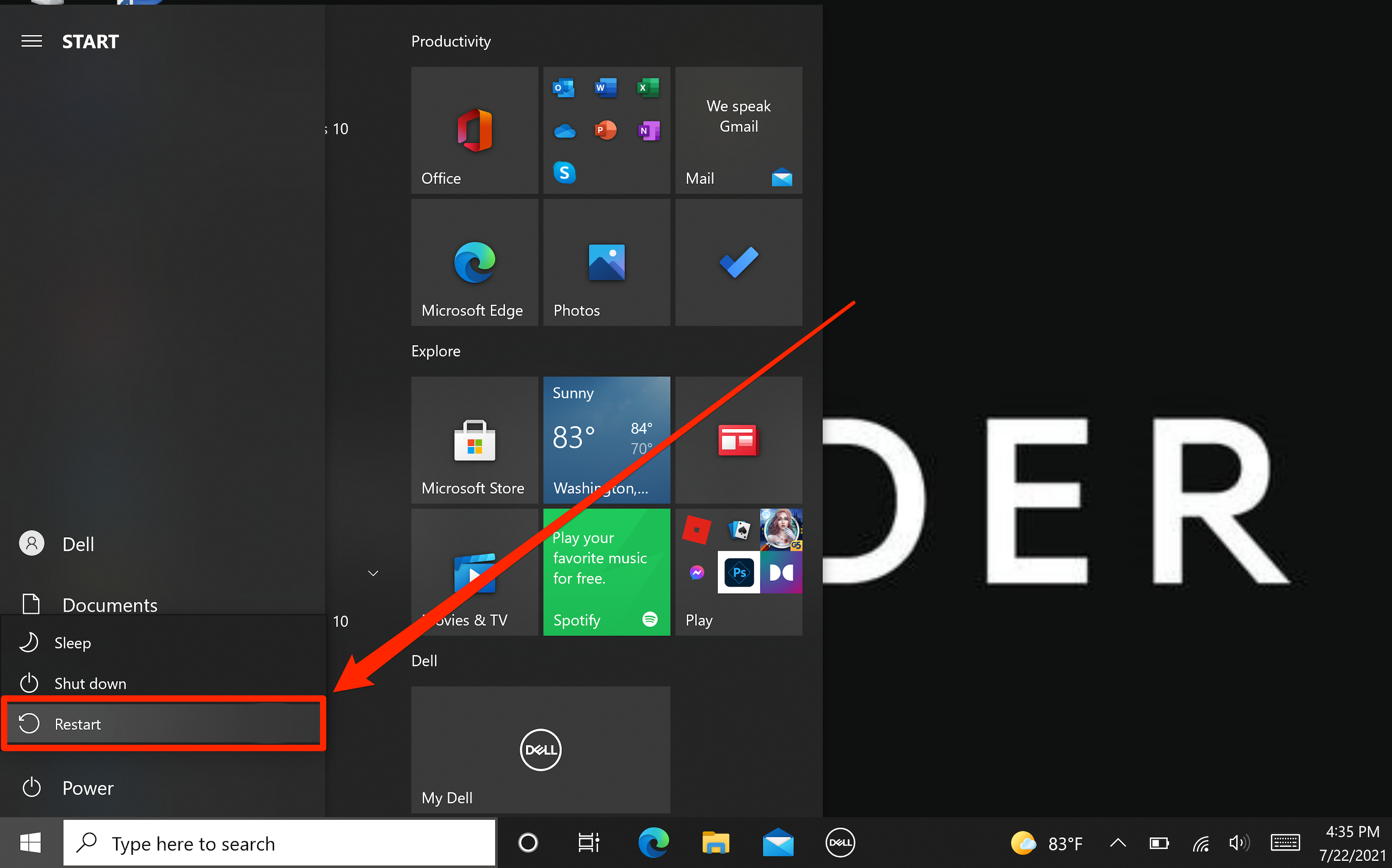Open the Office tile
1392x868 pixels.
(x=474, y=130)
